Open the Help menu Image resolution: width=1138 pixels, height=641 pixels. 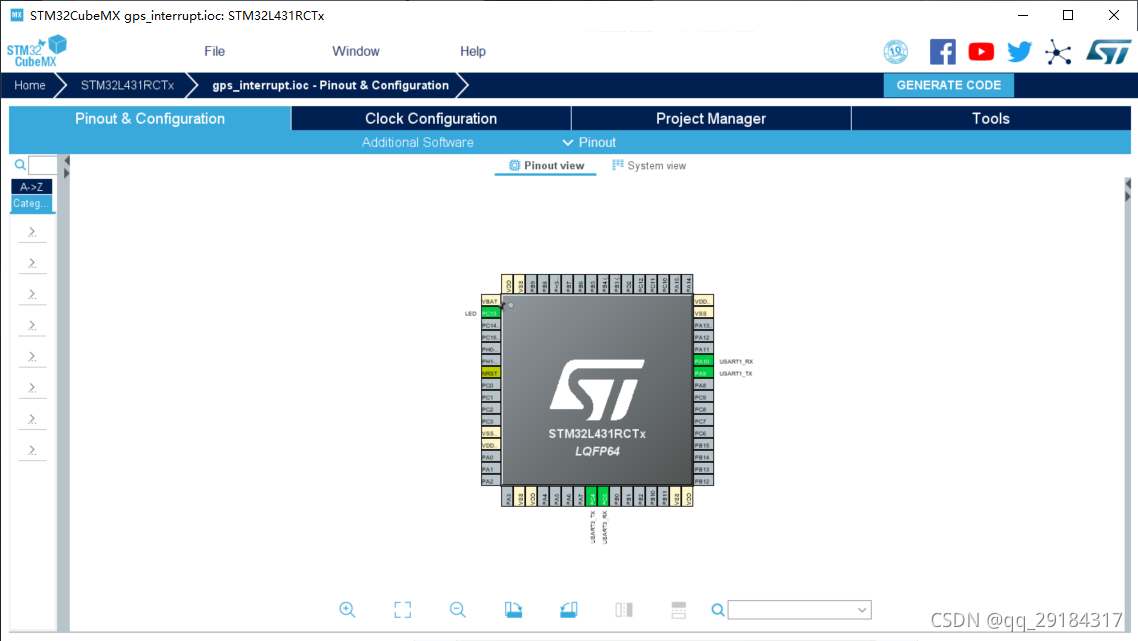(x=472, y=52)
